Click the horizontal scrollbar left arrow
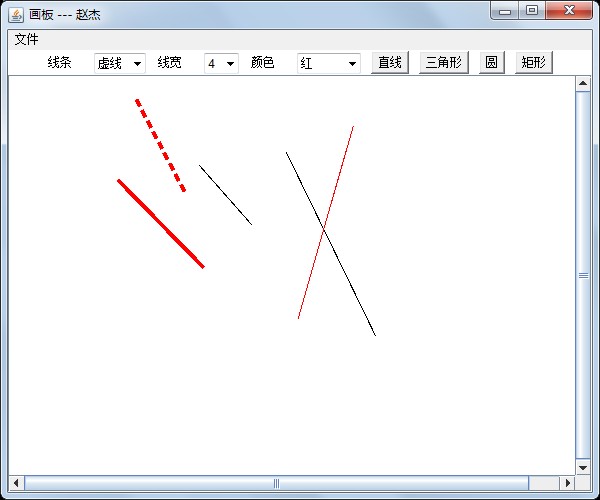 click(16, 483)
